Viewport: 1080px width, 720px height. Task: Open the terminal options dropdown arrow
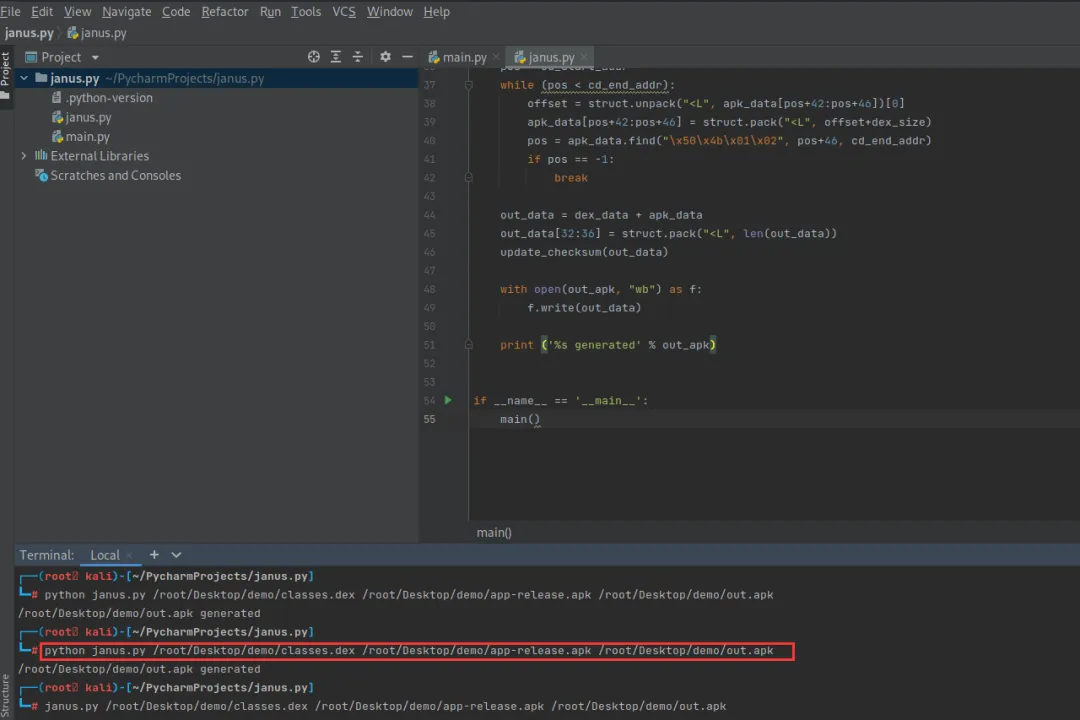[x=177, y=555]
